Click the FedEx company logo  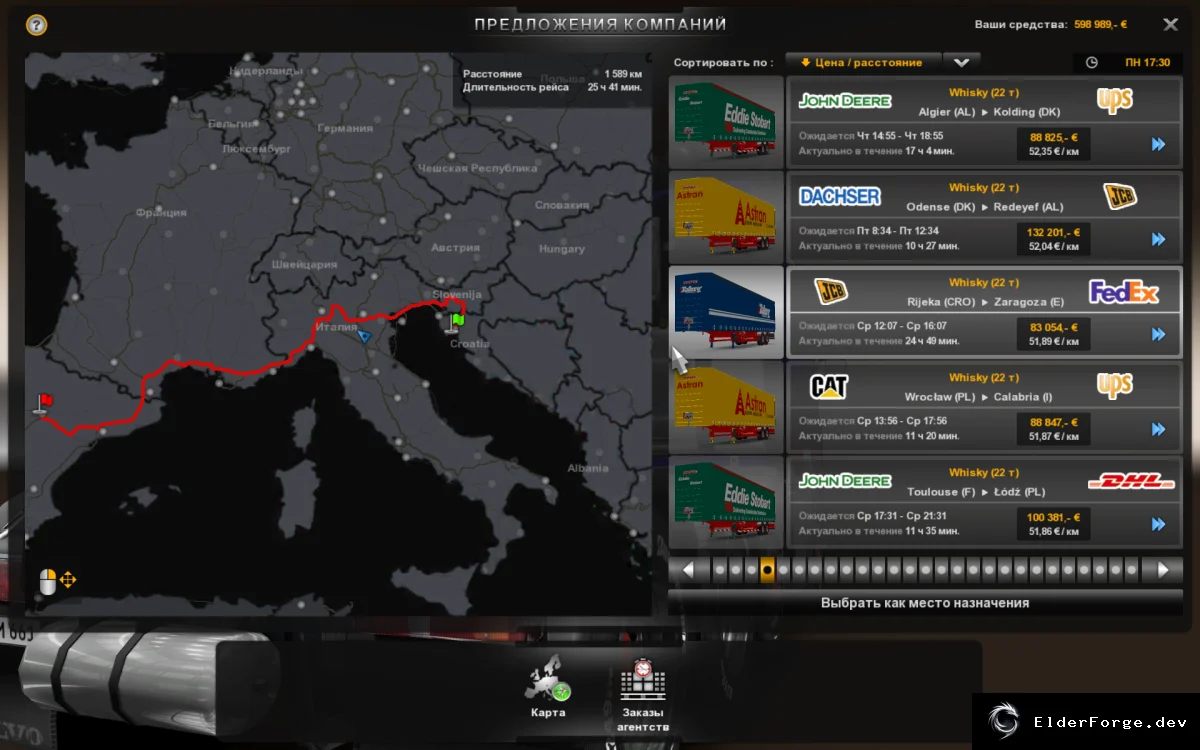coord(1124,292)
